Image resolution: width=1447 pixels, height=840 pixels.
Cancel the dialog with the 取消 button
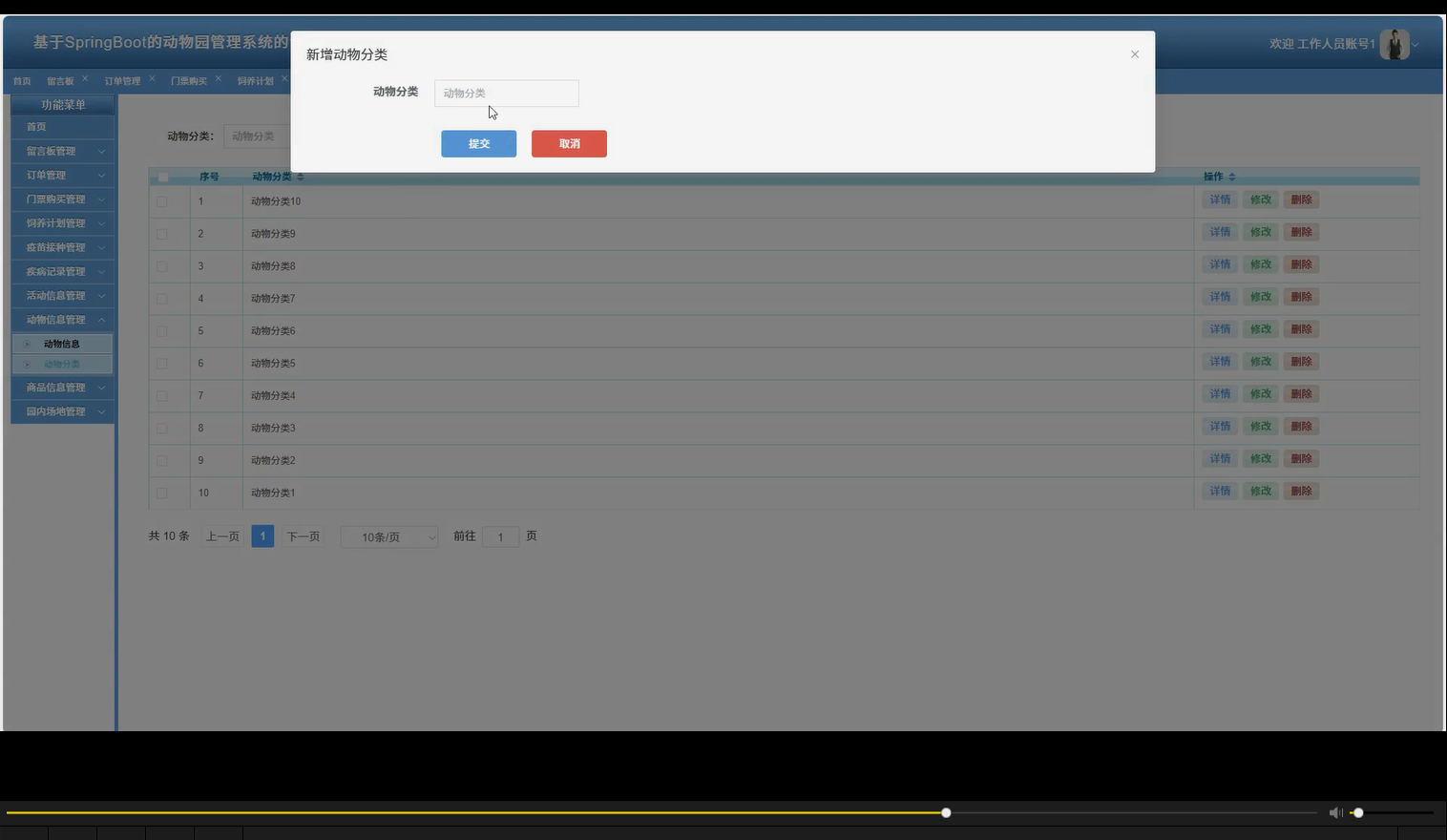pyautogui.click(x=569, y=143)
